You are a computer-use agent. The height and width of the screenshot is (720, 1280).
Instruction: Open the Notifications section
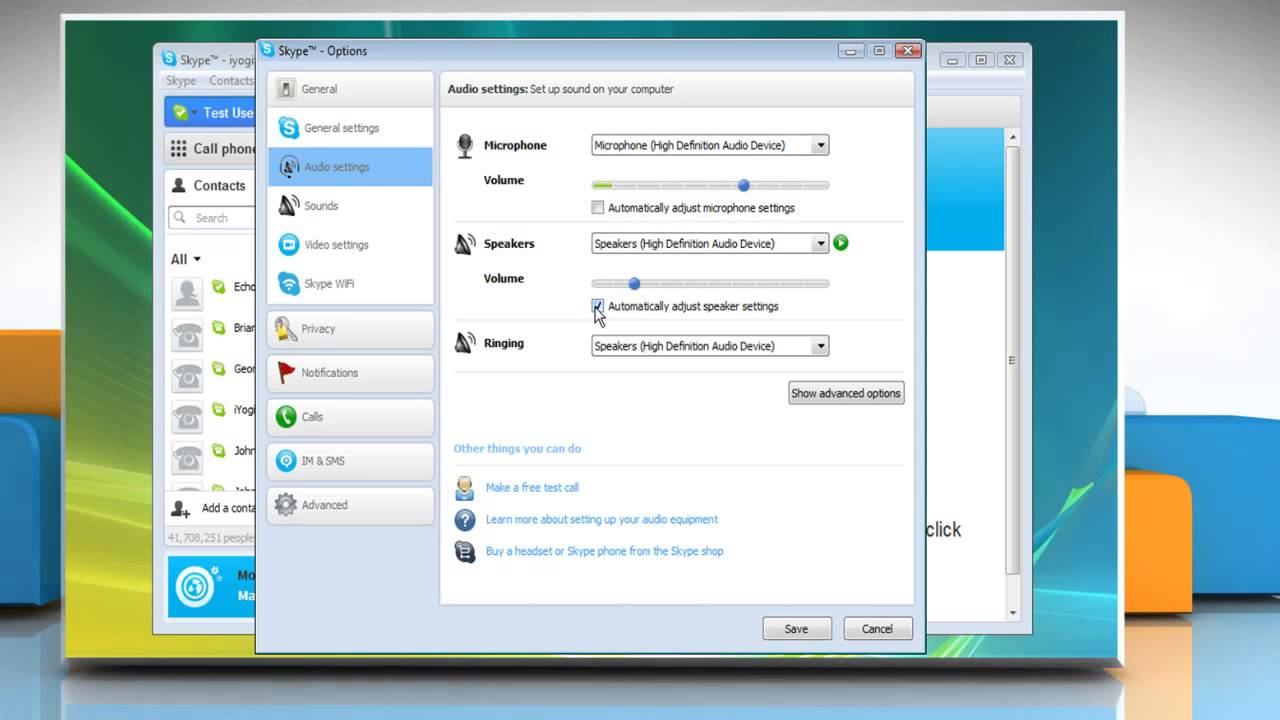click(350, 373)
